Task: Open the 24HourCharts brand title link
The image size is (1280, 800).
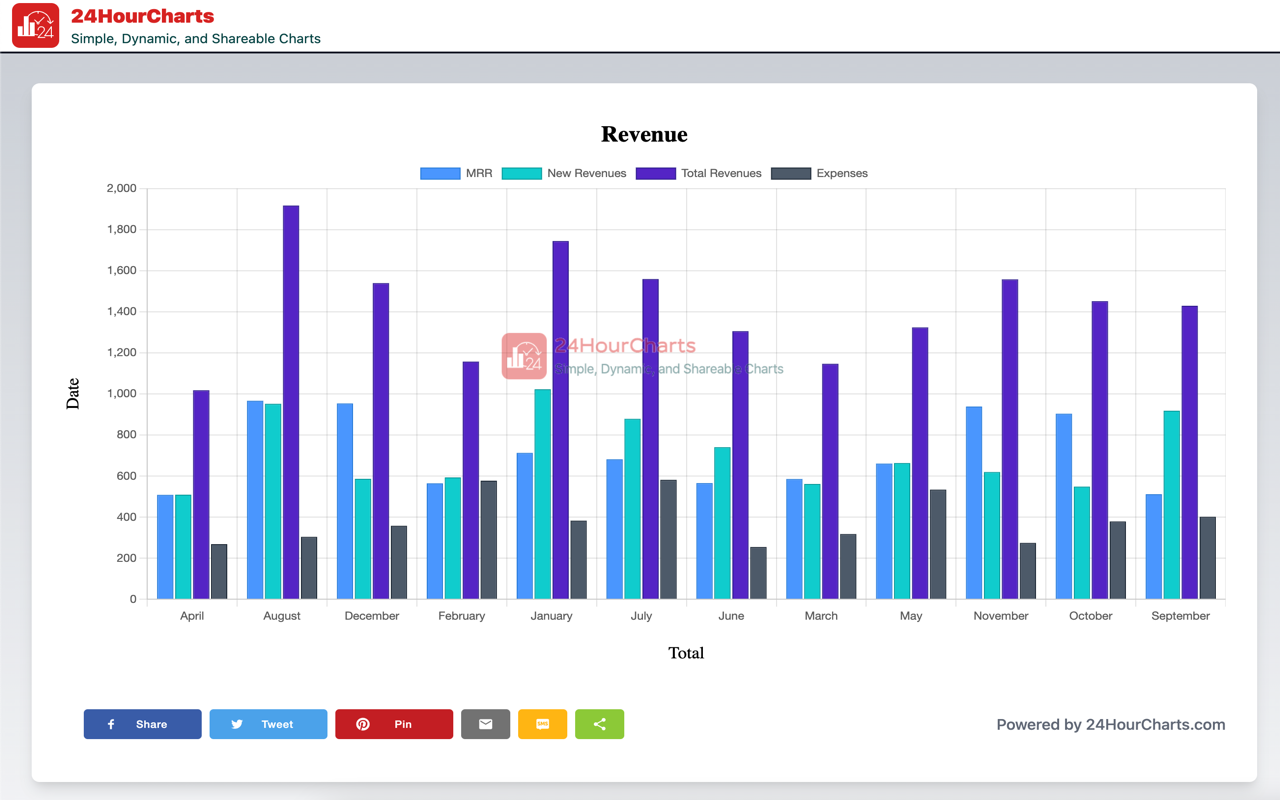Action: point(142,16)
